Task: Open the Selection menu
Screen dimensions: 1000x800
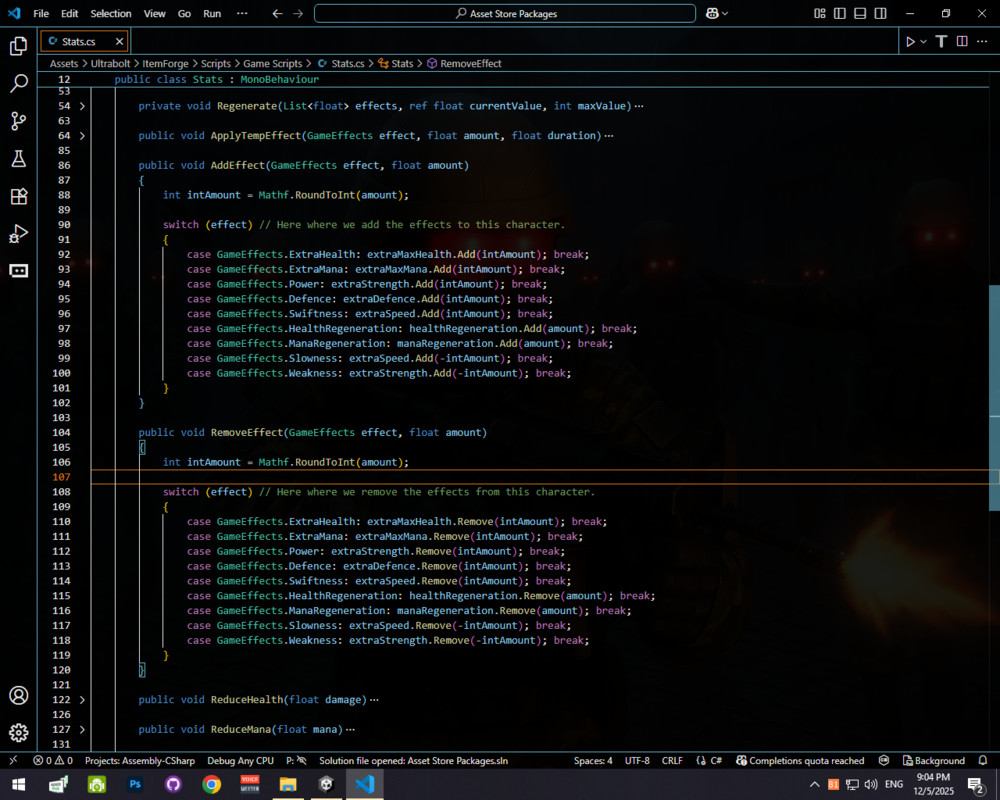Action: [x=110, y=14]
